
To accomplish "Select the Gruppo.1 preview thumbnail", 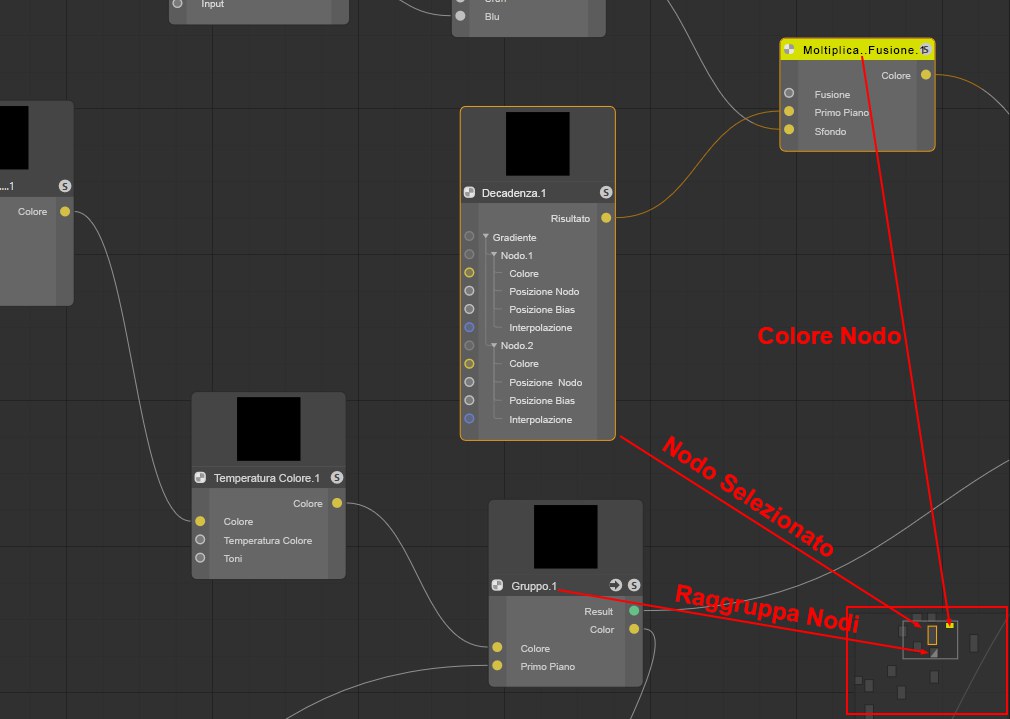I will pos(566,536).
